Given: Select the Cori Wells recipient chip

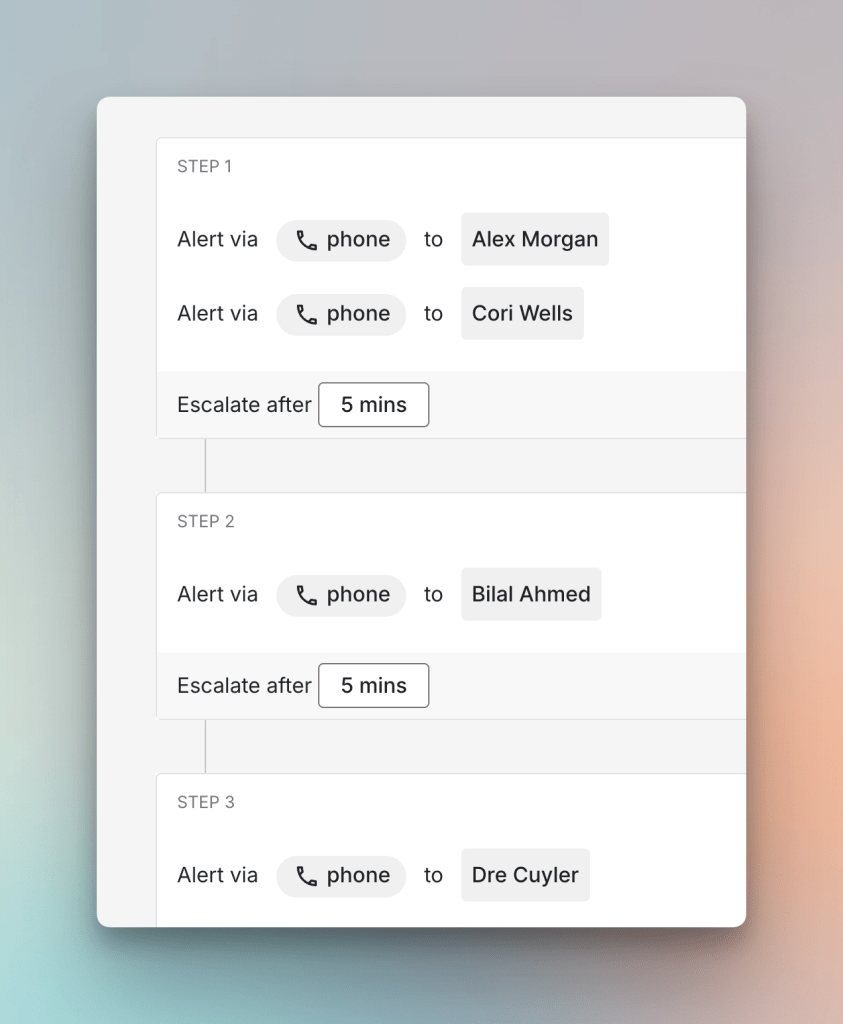Looking at the screenshot, I should tap(522, 313).
